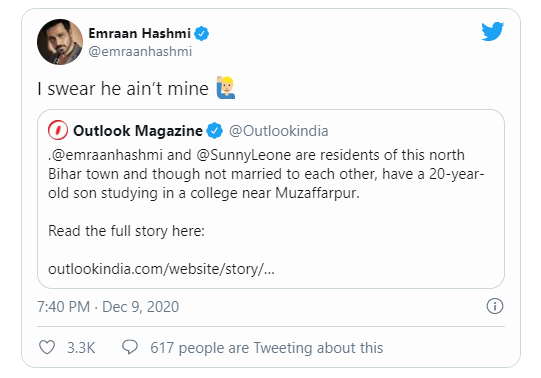
Task: Open replies via the speech bubble icon
Action: click(130, 347)
